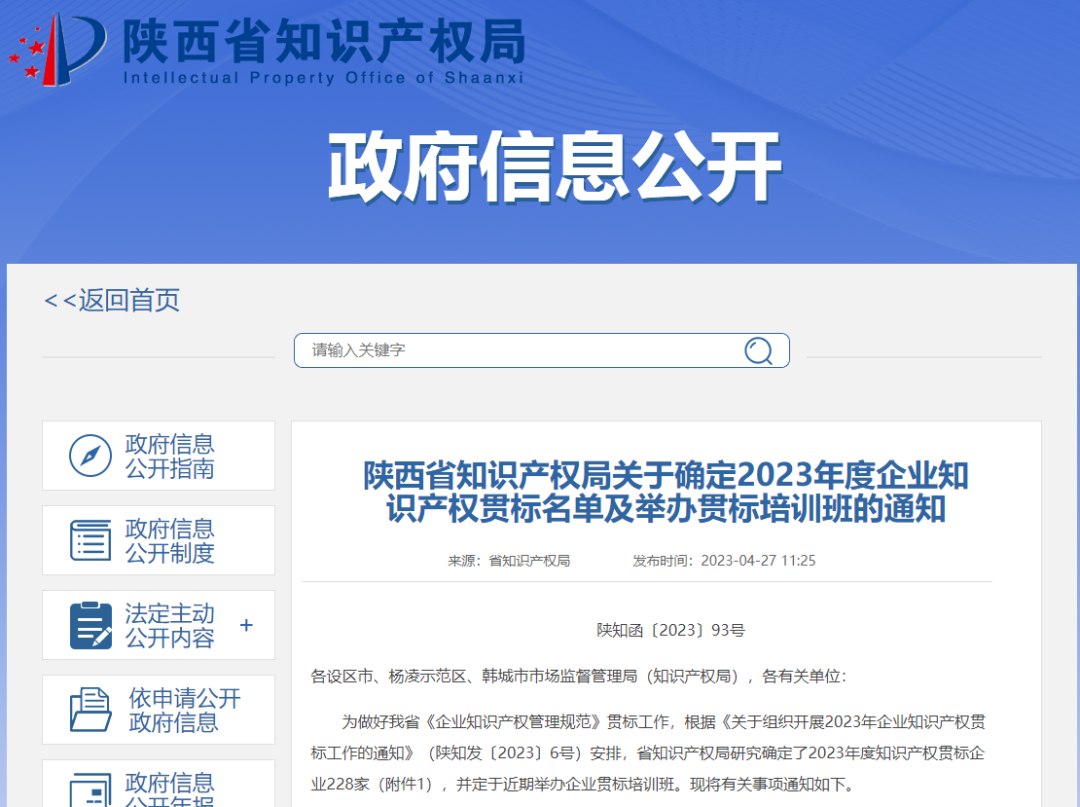
Task: Click the 政府信息公开年报 sidebar icon
Action: coord(90,790)
